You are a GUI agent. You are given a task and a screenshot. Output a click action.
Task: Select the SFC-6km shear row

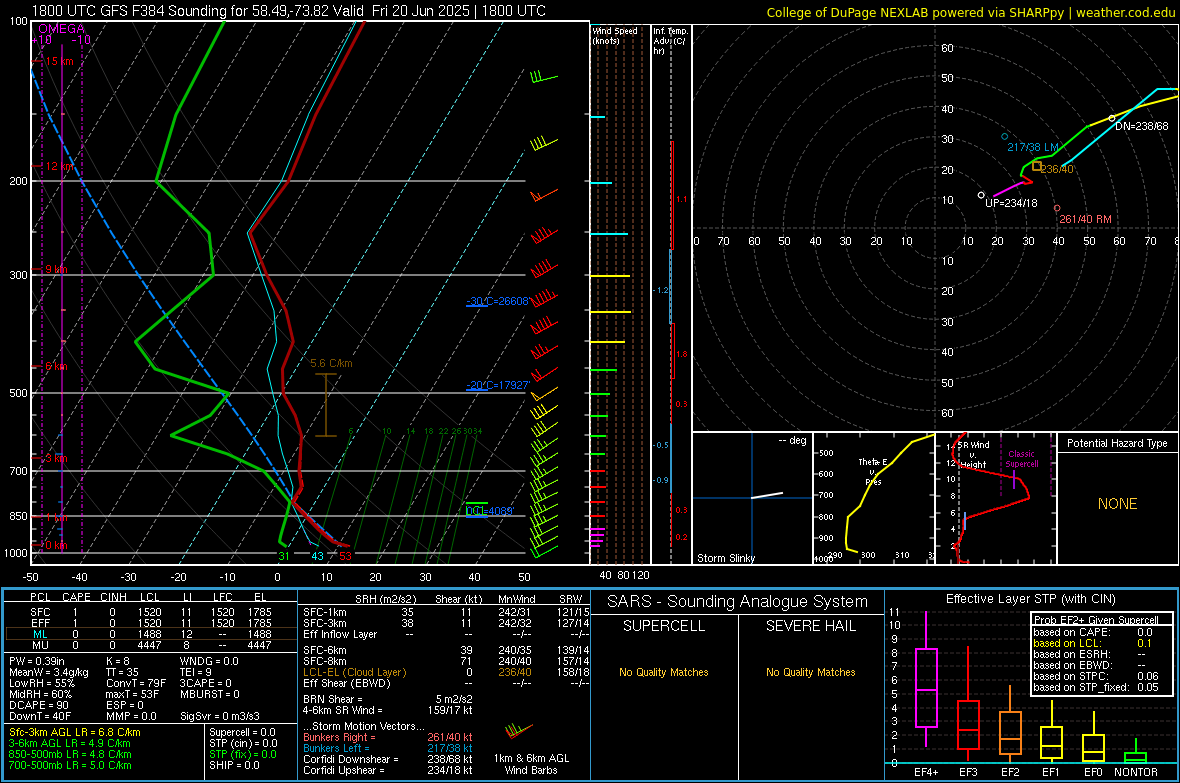(446, 650)
